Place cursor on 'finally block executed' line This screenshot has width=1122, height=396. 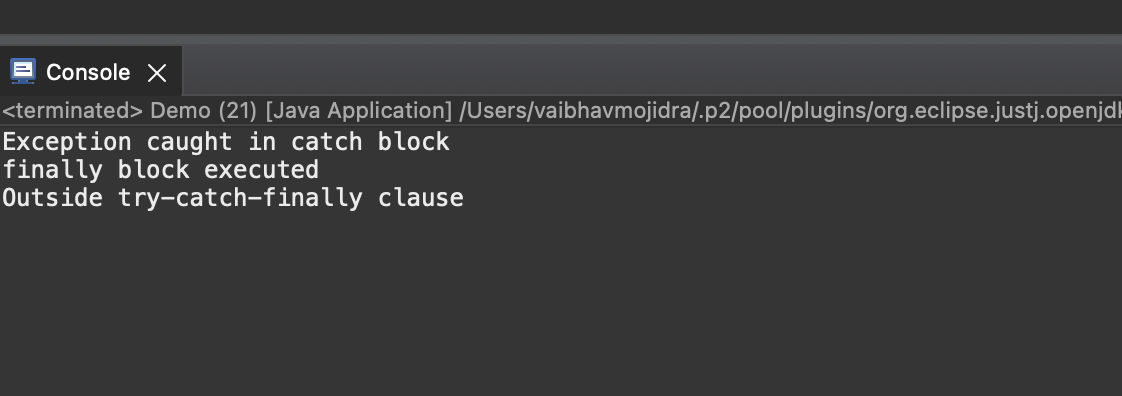[160, 170]
